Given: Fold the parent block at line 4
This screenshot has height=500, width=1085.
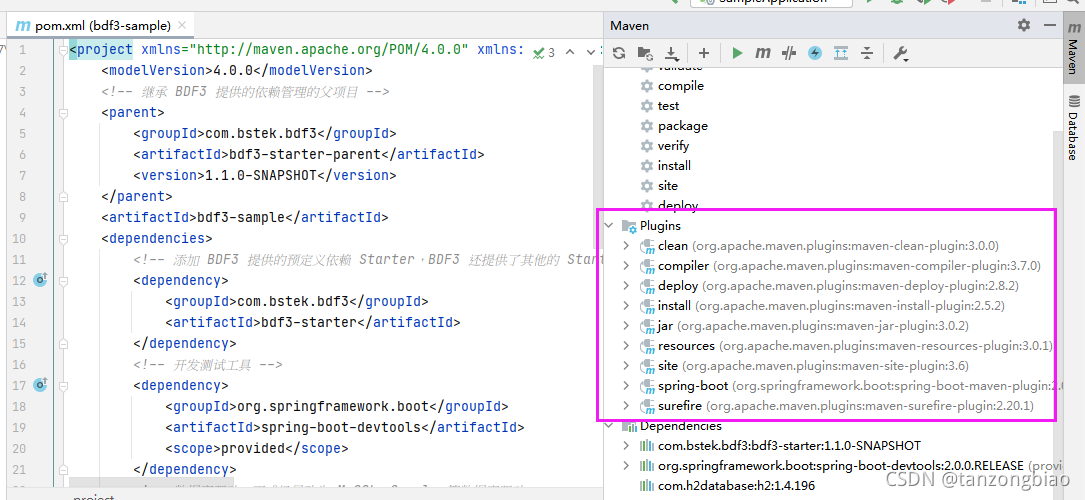Looking at the screenshot, I should (63, 113).
